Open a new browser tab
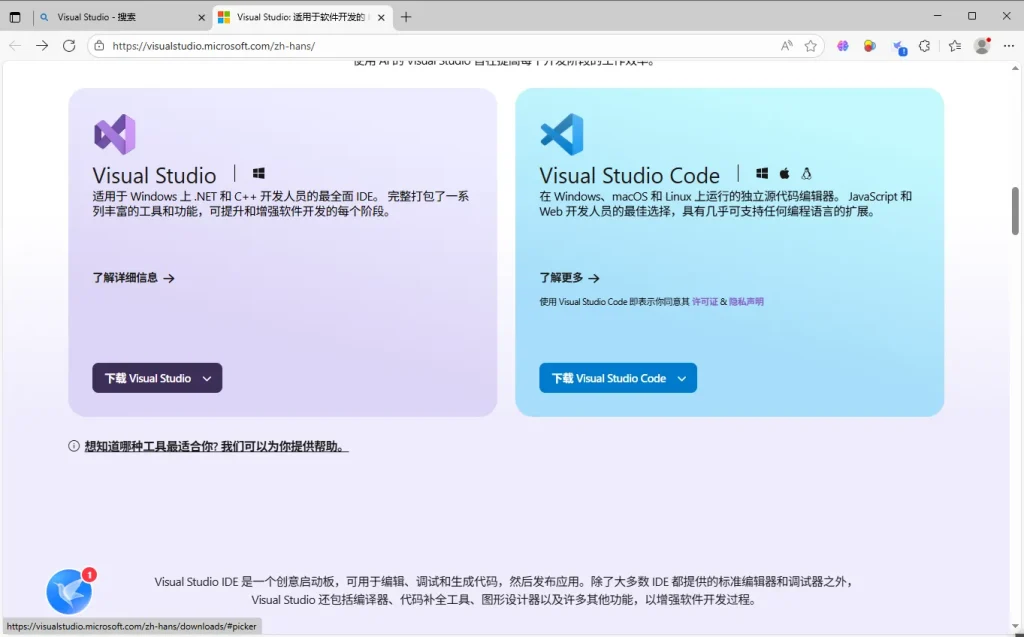 406,17
